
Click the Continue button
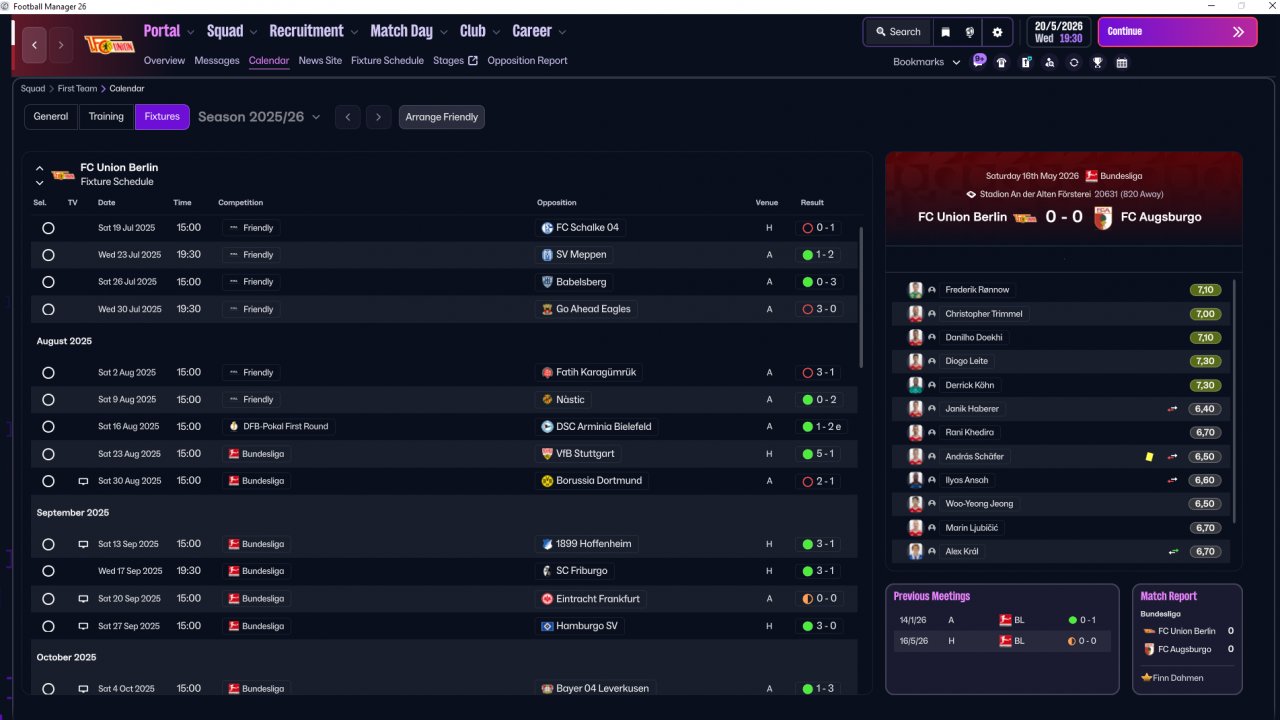point(1177,32)
